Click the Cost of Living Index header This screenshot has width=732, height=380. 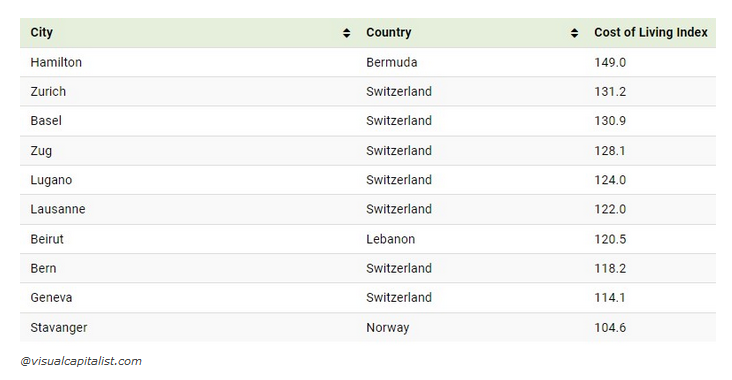(x=650, y=33)
